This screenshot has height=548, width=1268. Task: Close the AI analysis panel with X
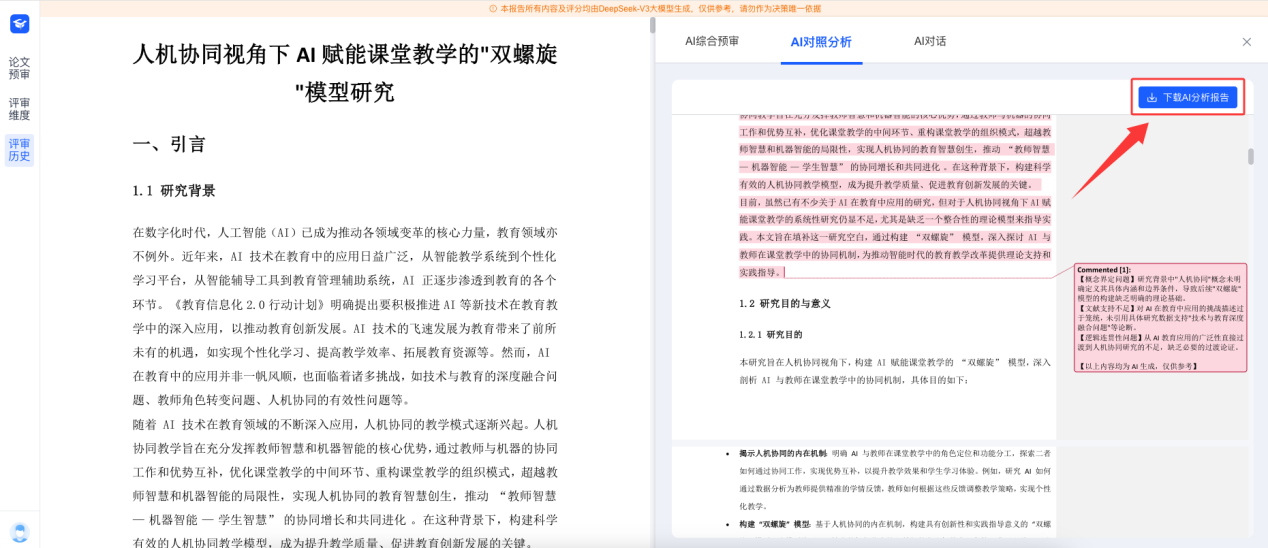coord(1246,42)
